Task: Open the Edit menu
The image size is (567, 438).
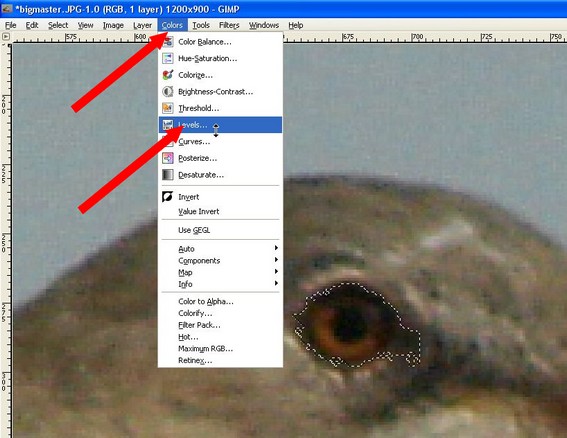Action: point(32,25)
